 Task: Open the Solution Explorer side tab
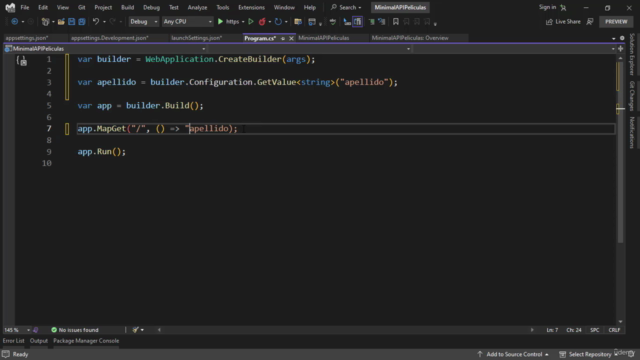click(632, 54)
